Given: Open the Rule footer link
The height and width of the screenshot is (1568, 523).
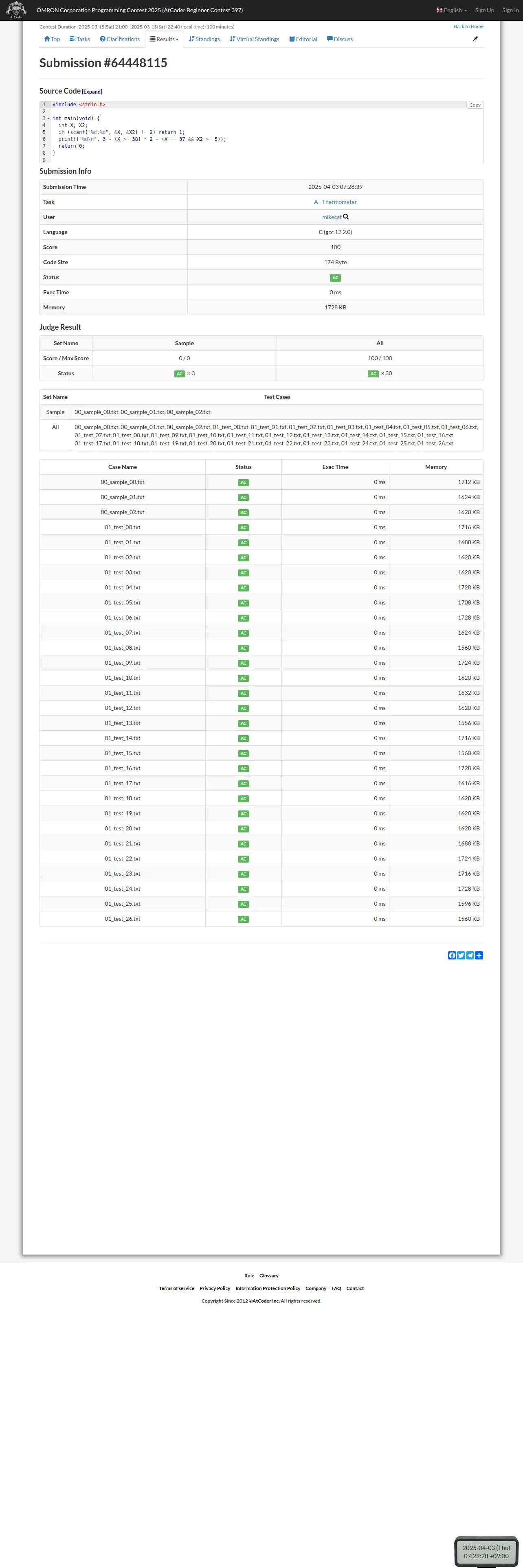Looking at the screenshot, I should (249, 1276).
